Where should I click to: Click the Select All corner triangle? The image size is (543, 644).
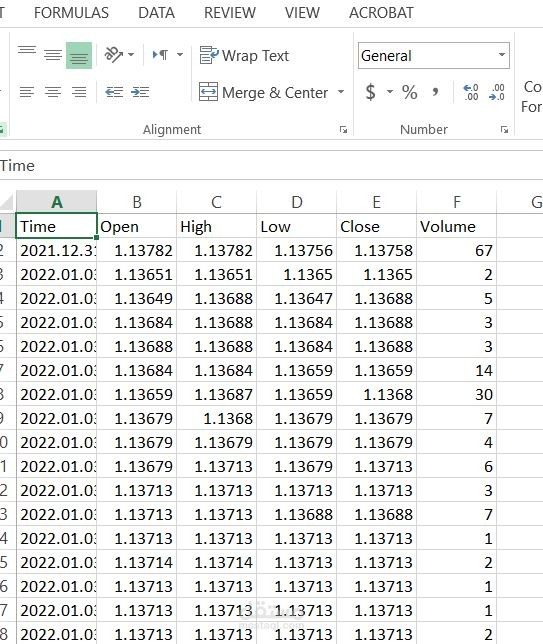[x=7, y=202]
